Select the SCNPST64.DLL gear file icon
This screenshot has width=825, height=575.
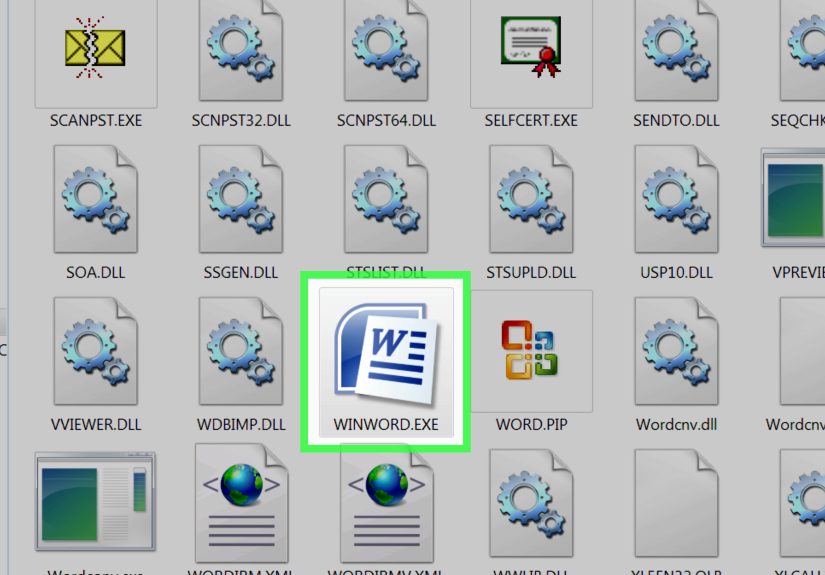(x=386, y=51)
